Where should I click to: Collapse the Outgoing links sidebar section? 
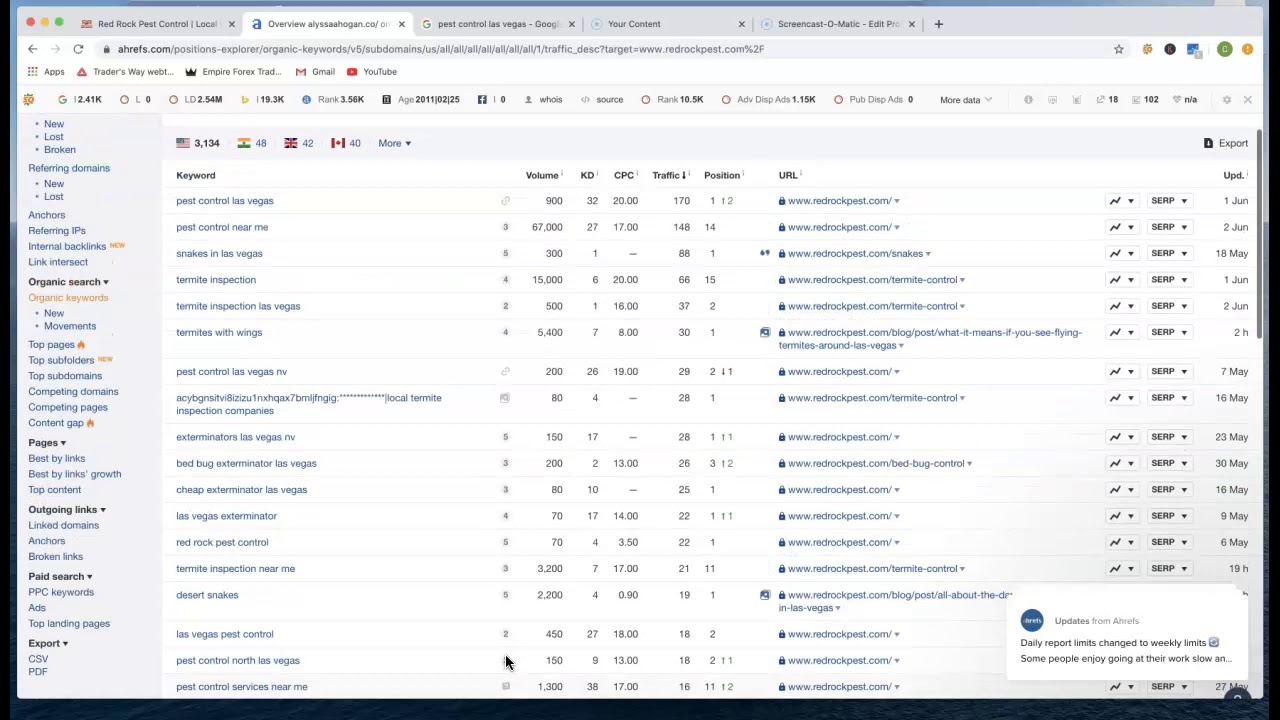(66, 510)
